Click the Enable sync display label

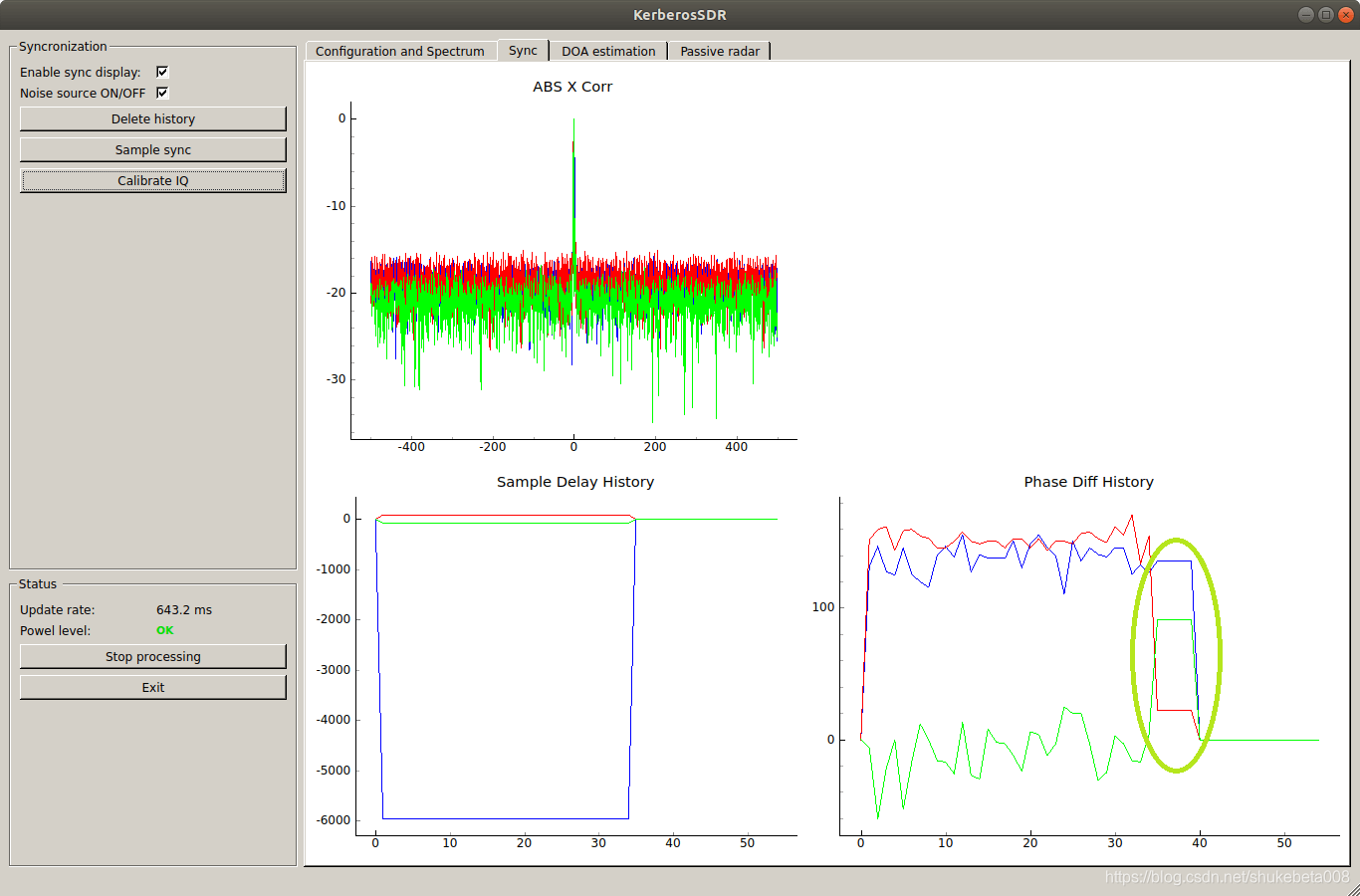[x=81, y=72]
